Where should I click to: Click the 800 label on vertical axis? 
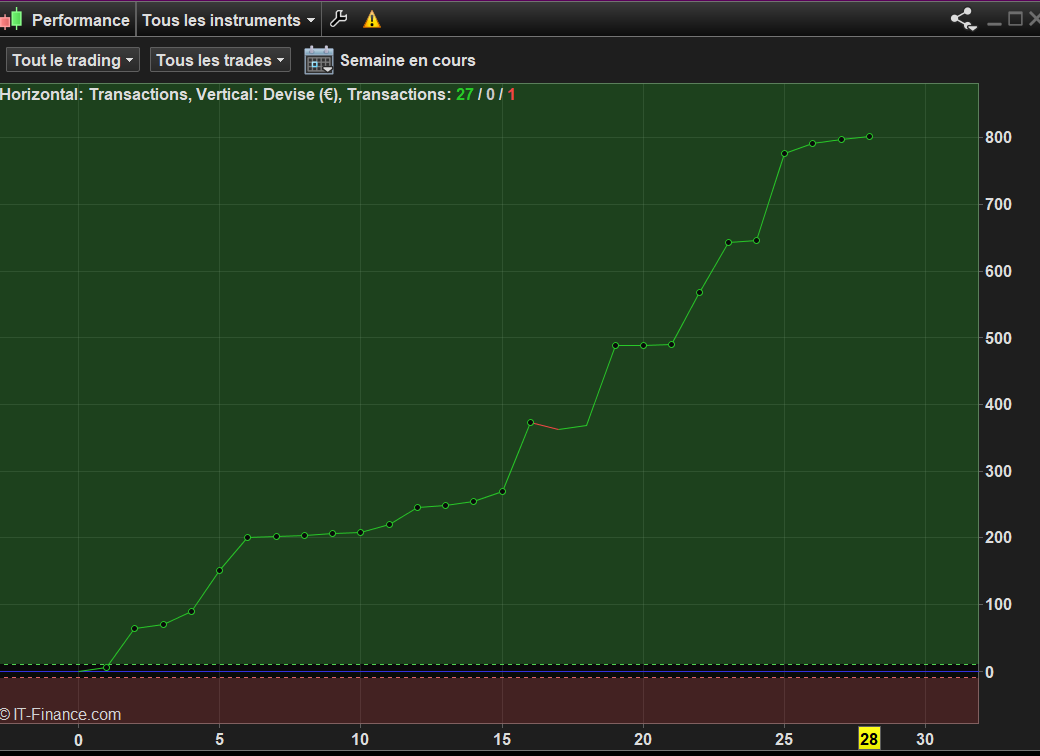998,137
